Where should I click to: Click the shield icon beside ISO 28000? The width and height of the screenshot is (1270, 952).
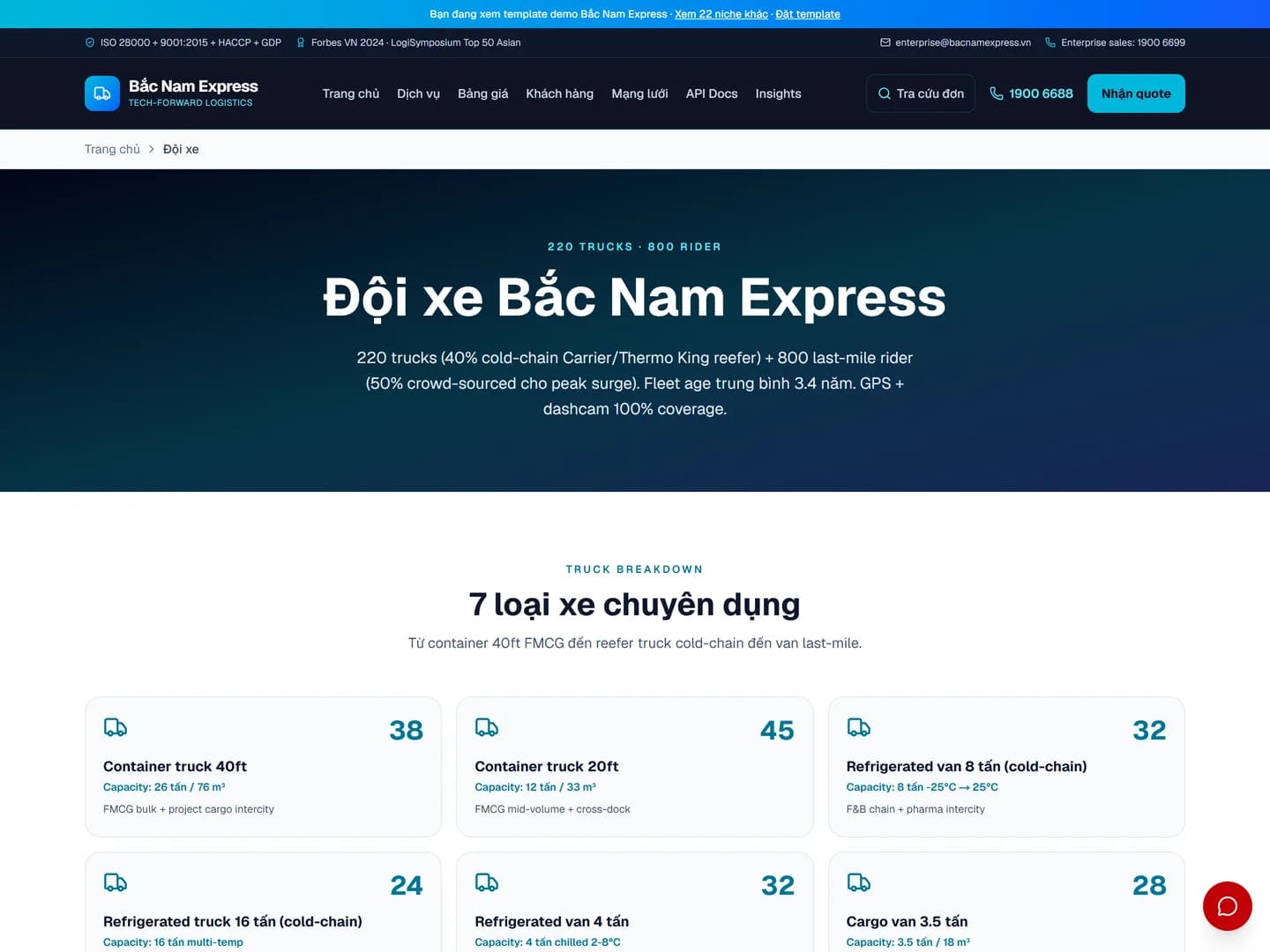[x=90, y=42]
